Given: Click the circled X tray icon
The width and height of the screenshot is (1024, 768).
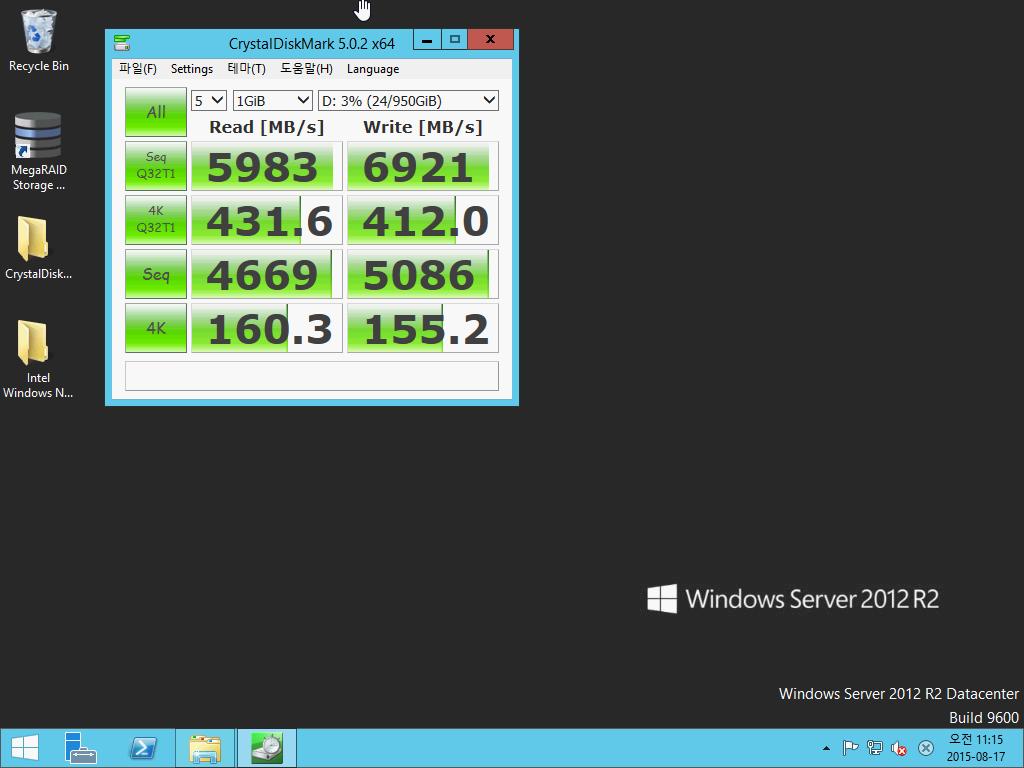Looking at the screenshot, I should pos(925,748).
